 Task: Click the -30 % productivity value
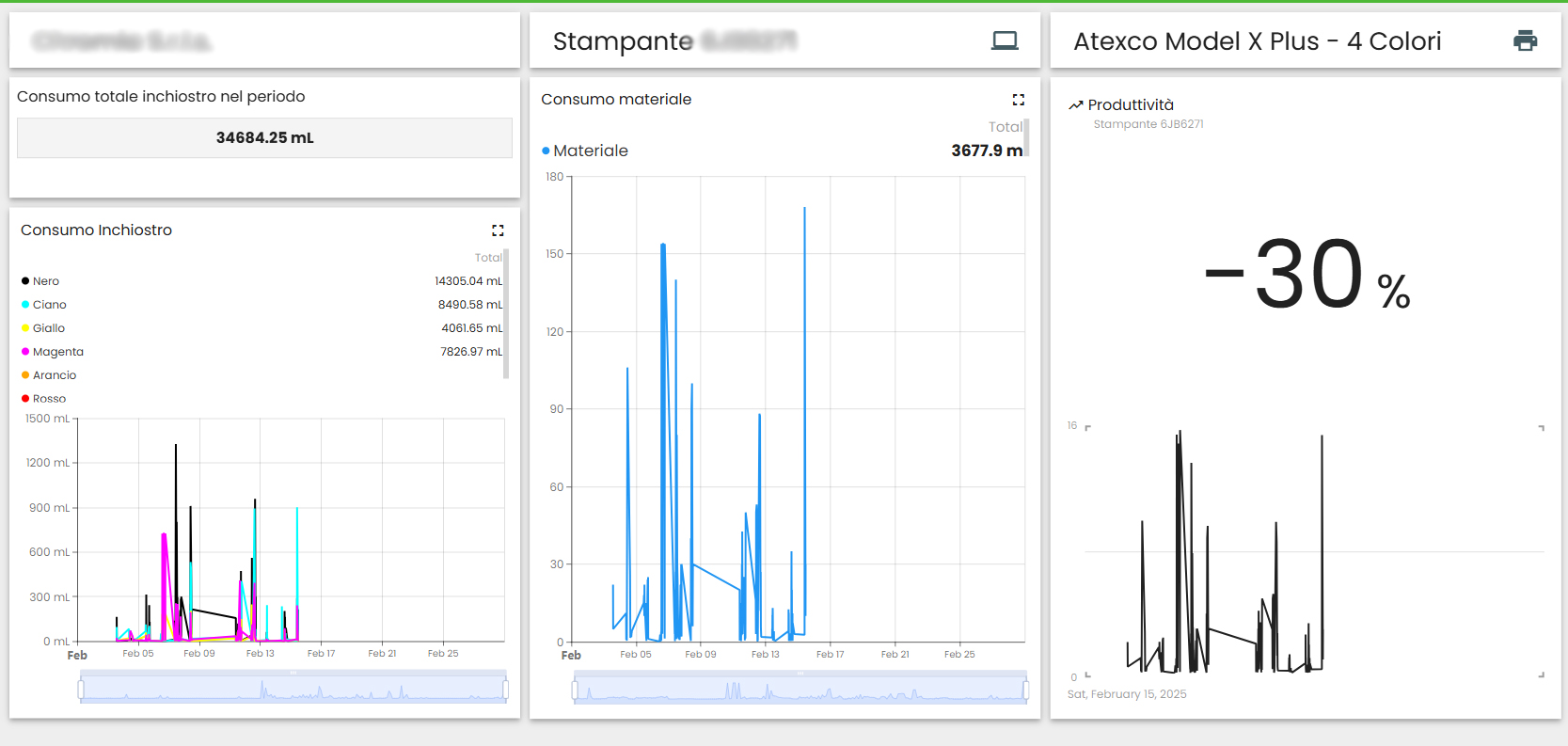[x=1307, y=276]
